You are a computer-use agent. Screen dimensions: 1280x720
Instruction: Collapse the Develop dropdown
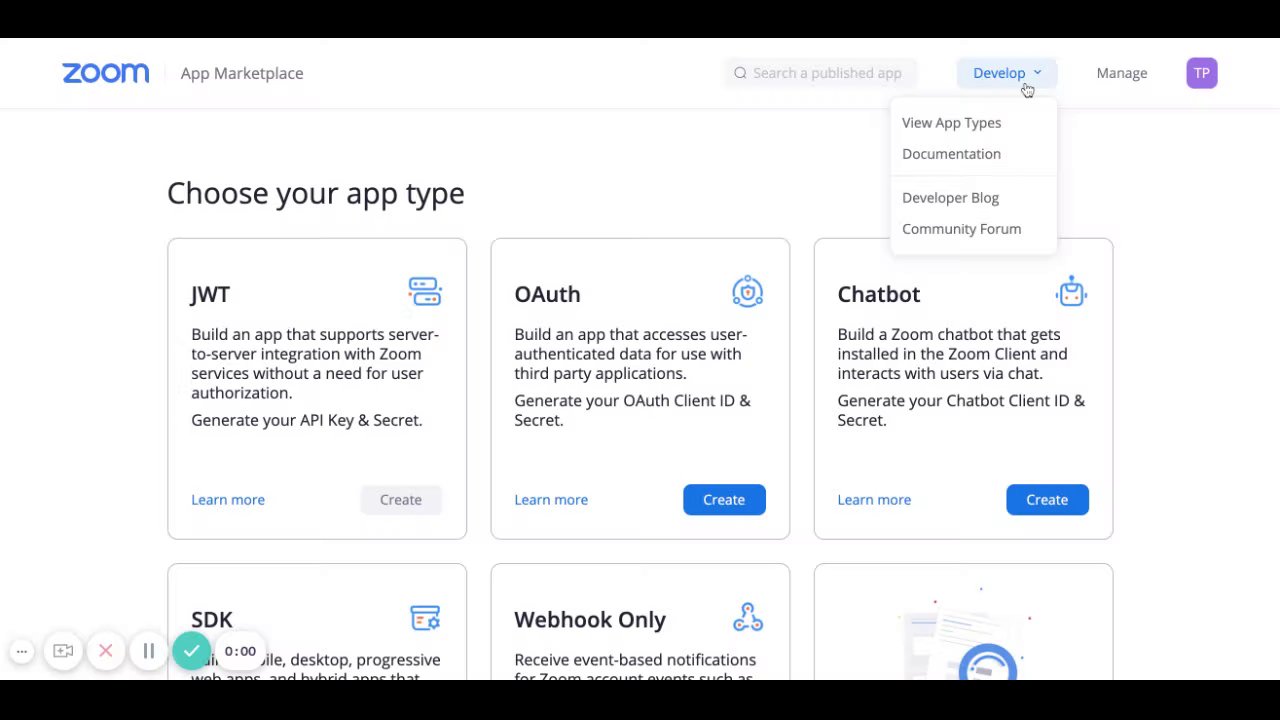[x=1007, y=73]
